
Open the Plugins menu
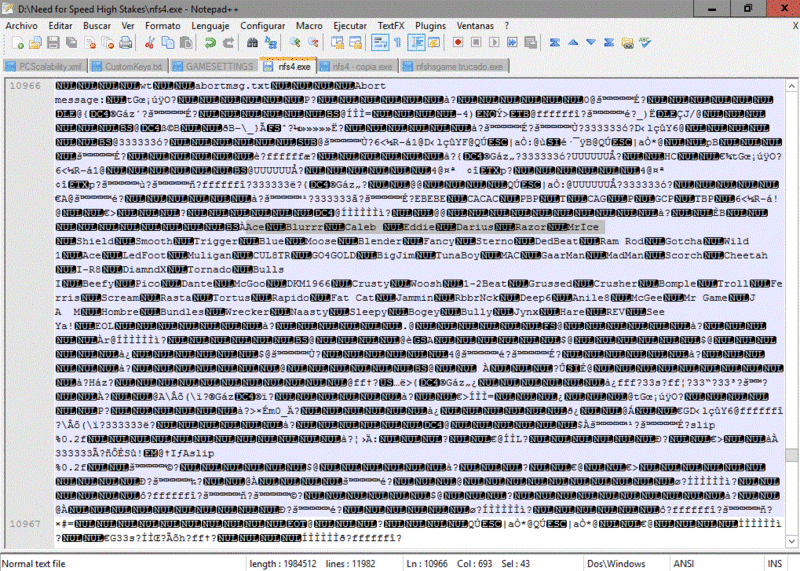click(430, 26)
